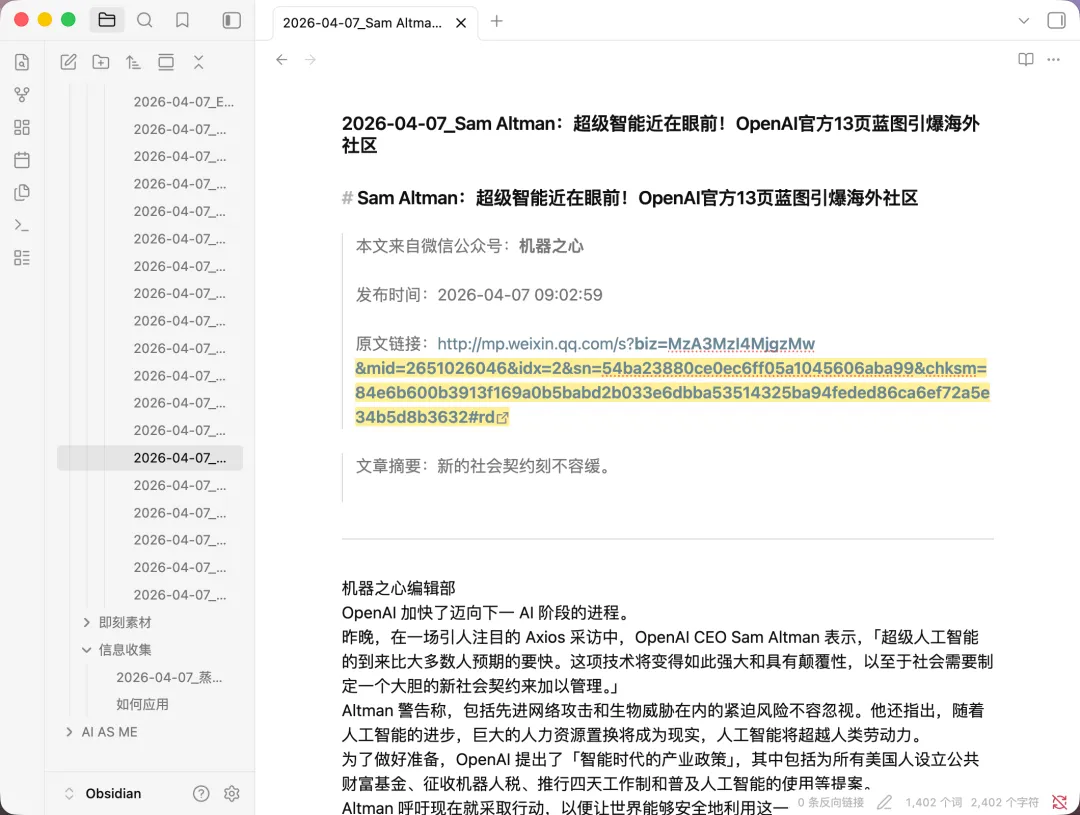Open a new tab with plus button
1080x815 pixels.
click(x=497, y=21)
